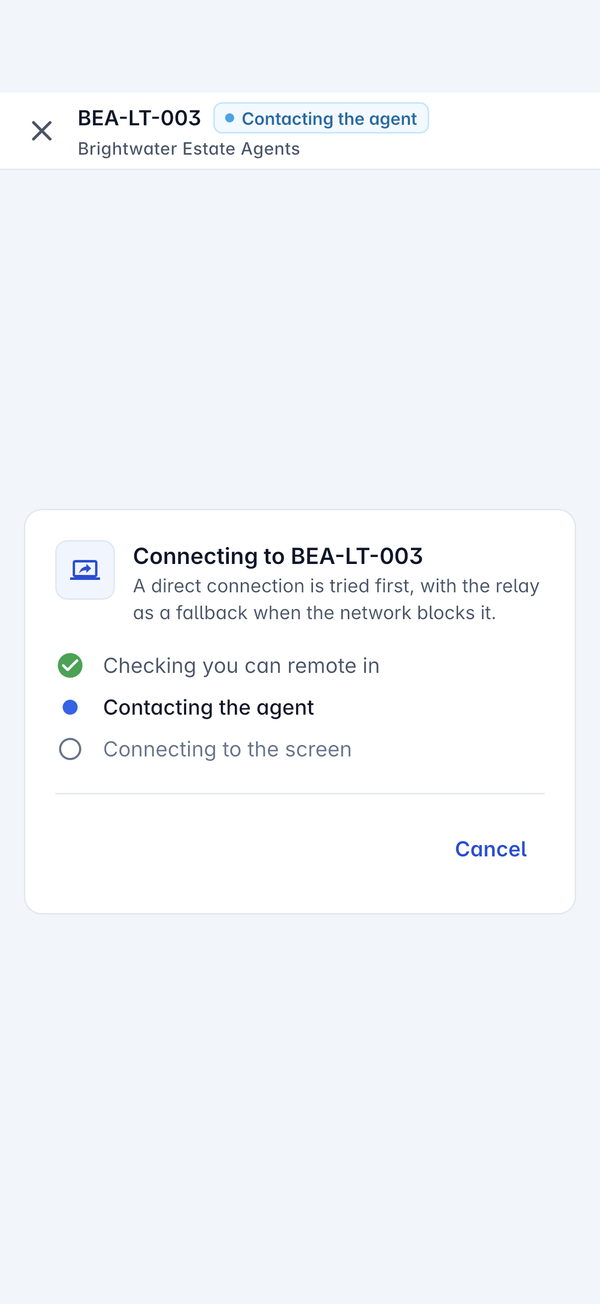
Task: Click the laptop screen-share icon in the dialog
Action: tap(85, 570)
